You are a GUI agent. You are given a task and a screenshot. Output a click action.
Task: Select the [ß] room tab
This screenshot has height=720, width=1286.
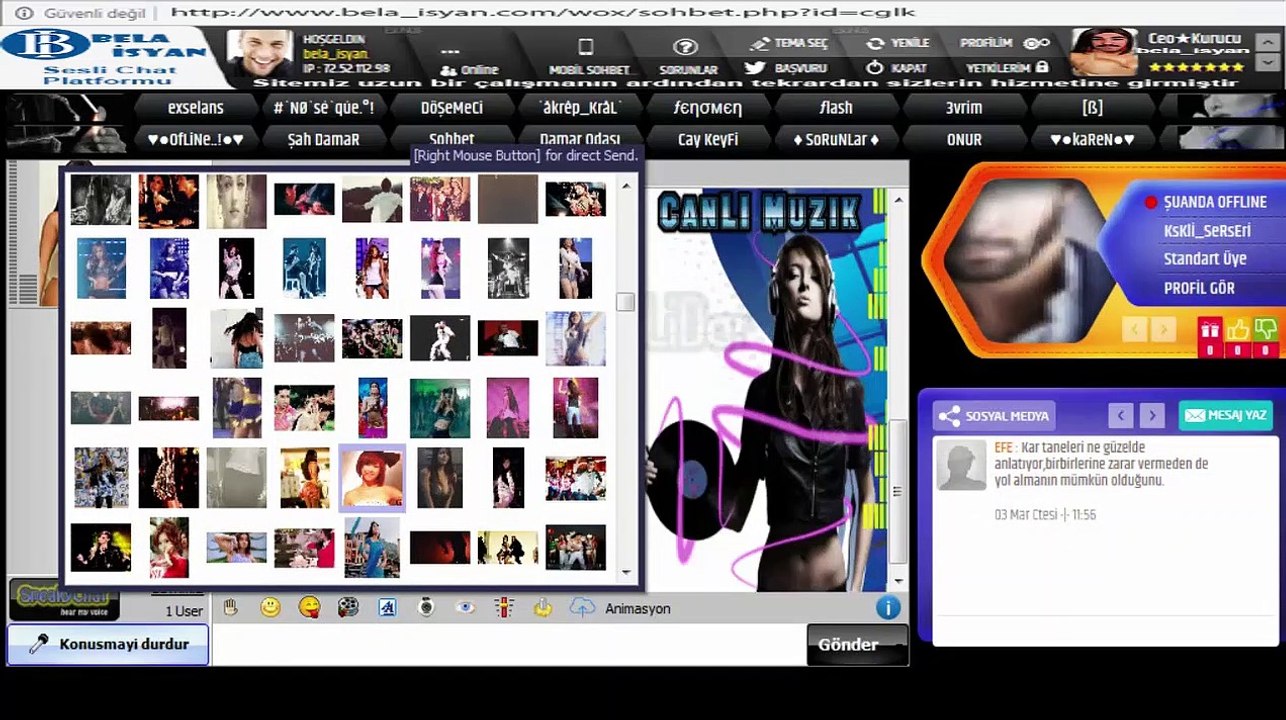coord(1092,107)
